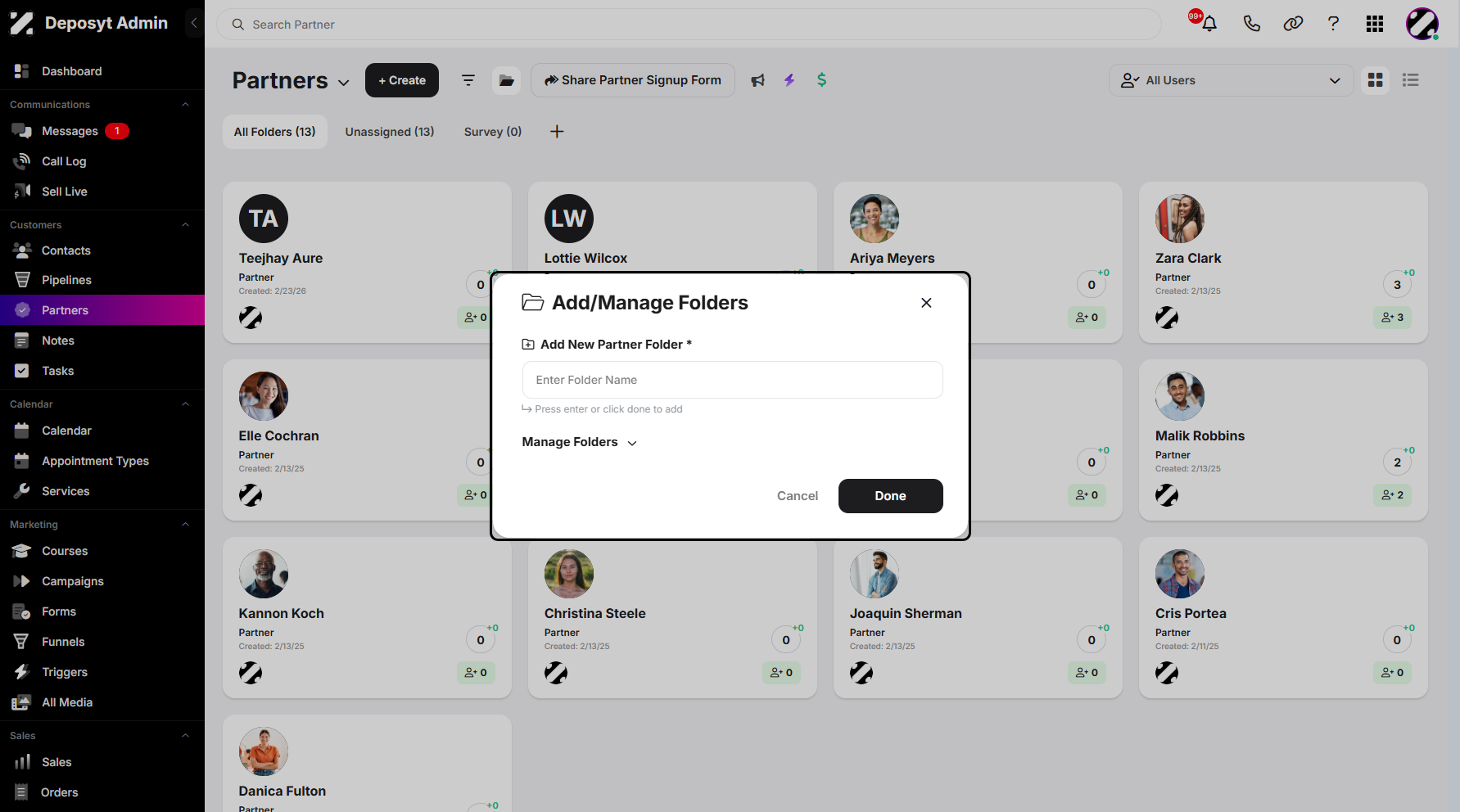Select the Survey (0) tab
Image resolution: width=1460 pixels, height=812 pixels.
[493, 132]
